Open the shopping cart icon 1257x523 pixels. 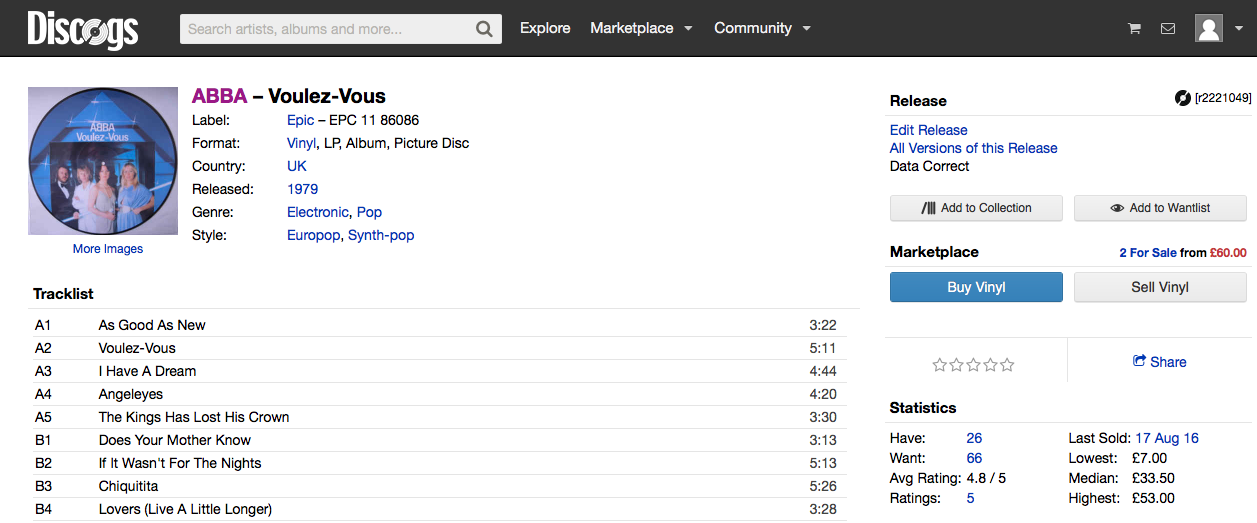tap(1134, 29)
